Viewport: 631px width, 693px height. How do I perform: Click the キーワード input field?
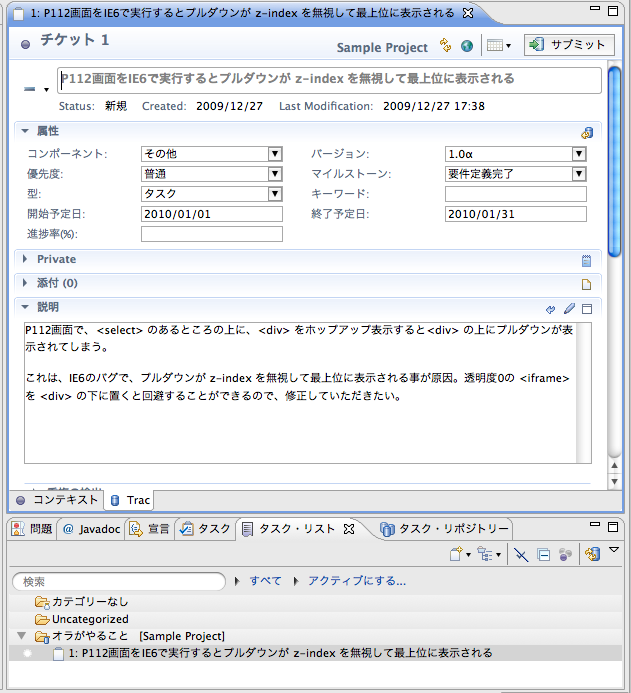click(515, 194)
